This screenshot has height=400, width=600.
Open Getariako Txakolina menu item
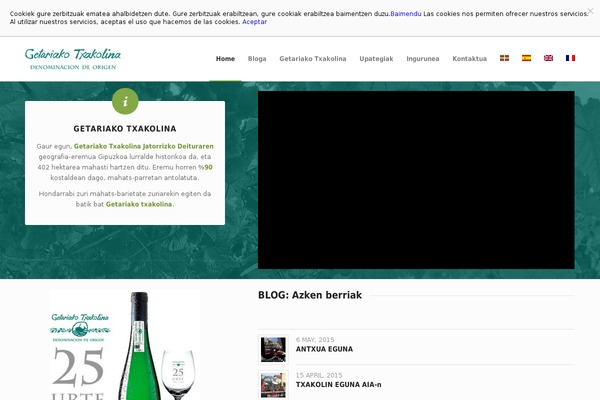coord(313,59)
